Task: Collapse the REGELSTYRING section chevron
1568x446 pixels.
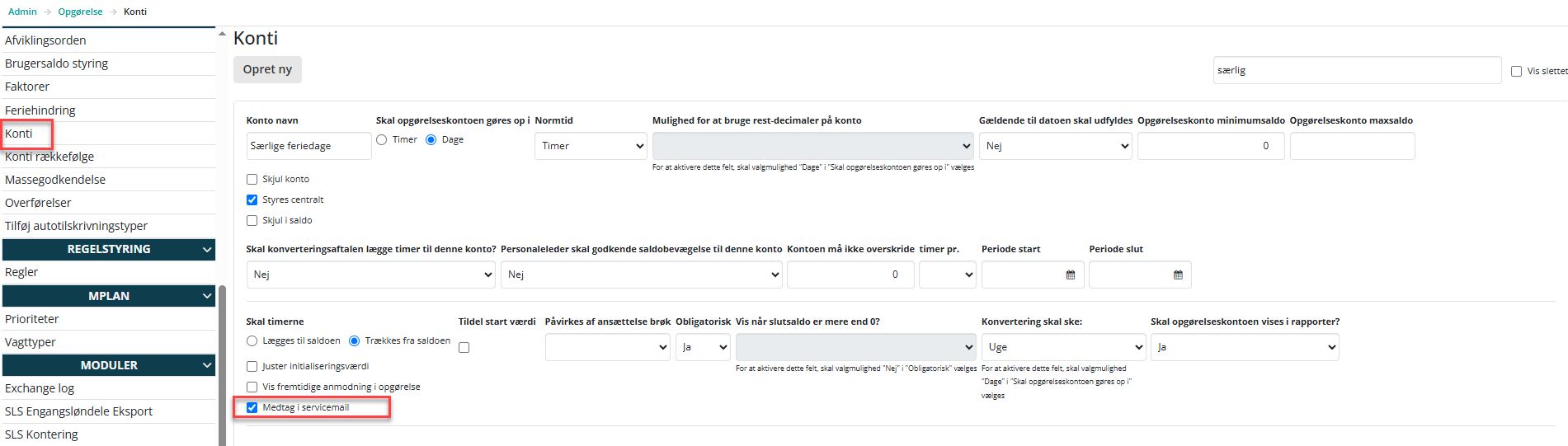Action: point(207,249)
